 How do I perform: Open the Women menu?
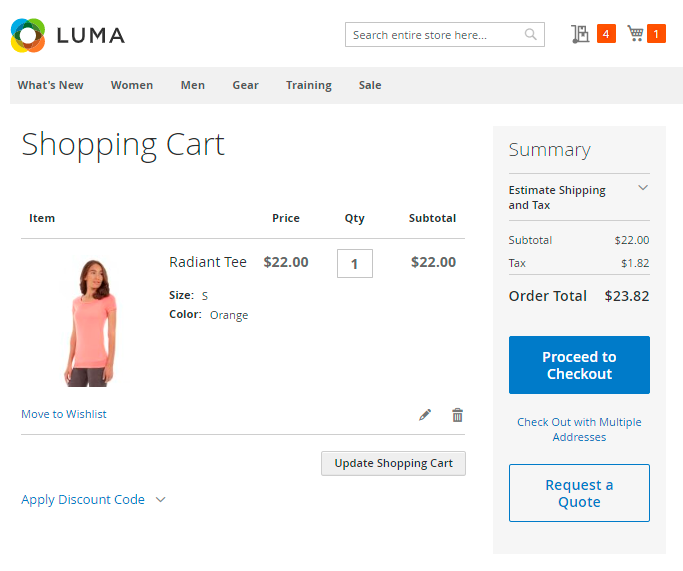point(132,85)
